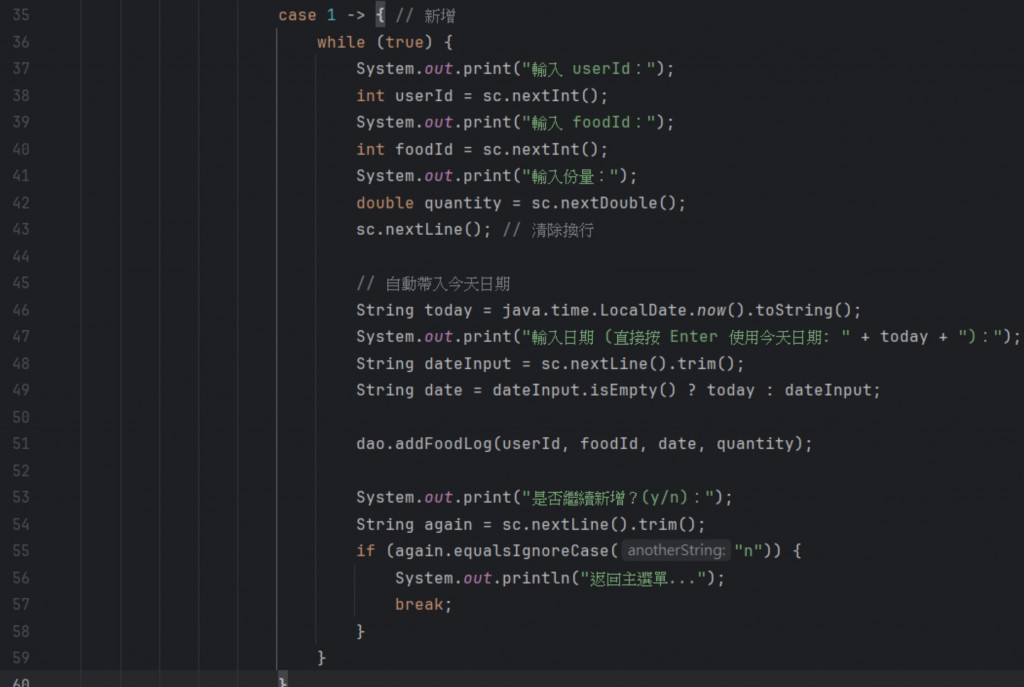1024x687 pixels.
Task: Click the '新增' comment on line 35
Action: 440,16
